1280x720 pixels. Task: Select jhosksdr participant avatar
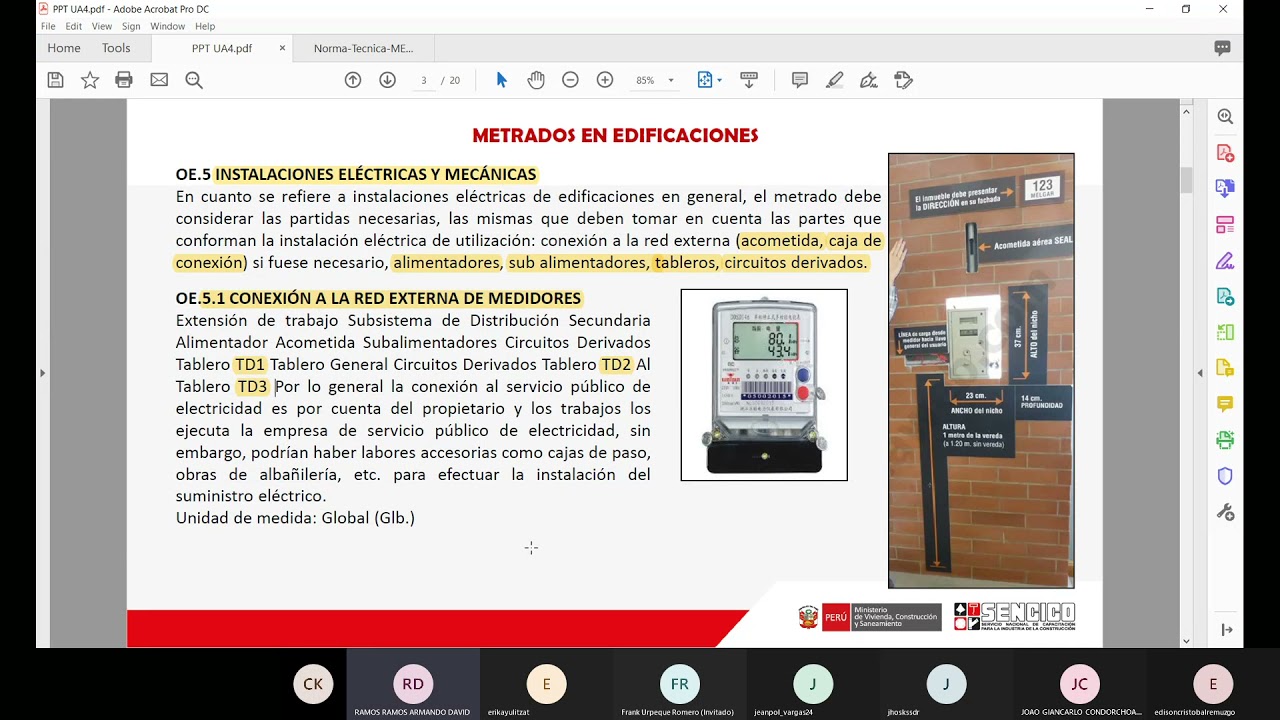946,684
